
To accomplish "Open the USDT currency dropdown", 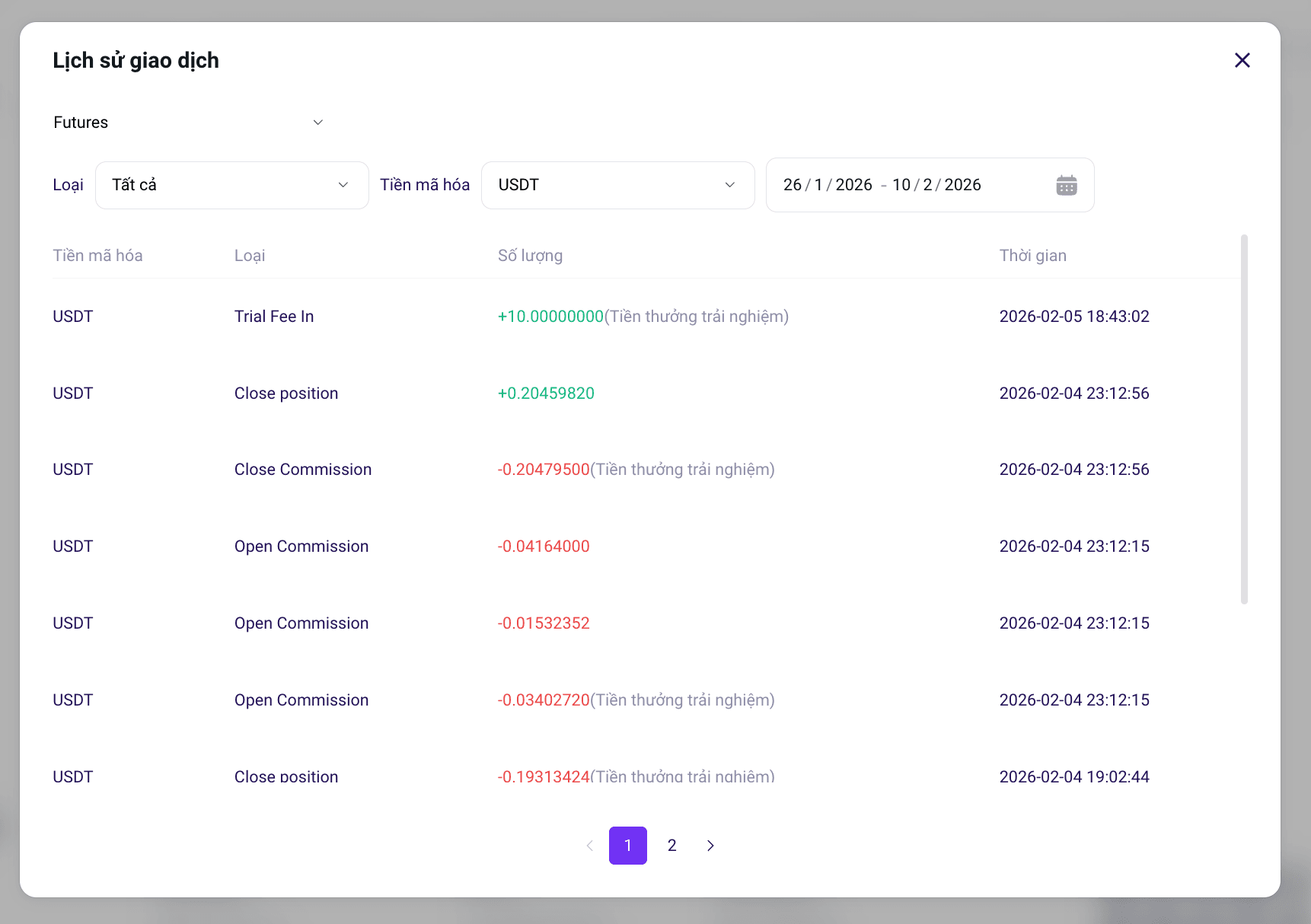I will [x=618, y=185].
